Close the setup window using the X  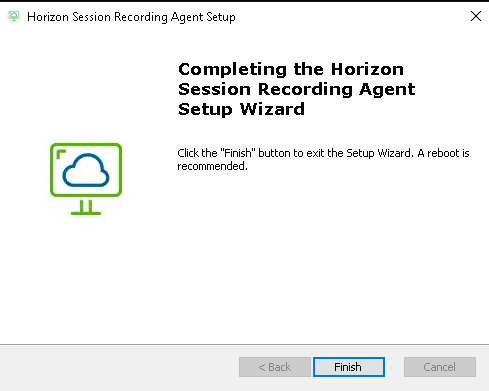[x=476, y=16]
